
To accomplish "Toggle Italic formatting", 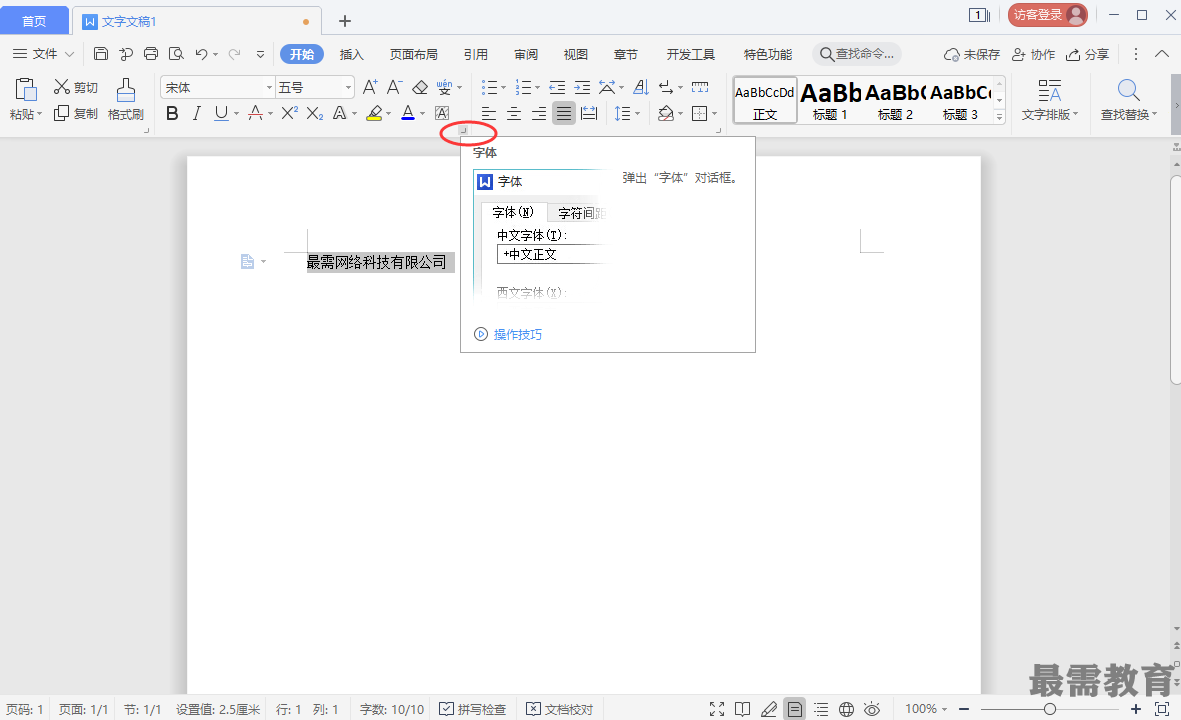I will [x=197, y=113].
